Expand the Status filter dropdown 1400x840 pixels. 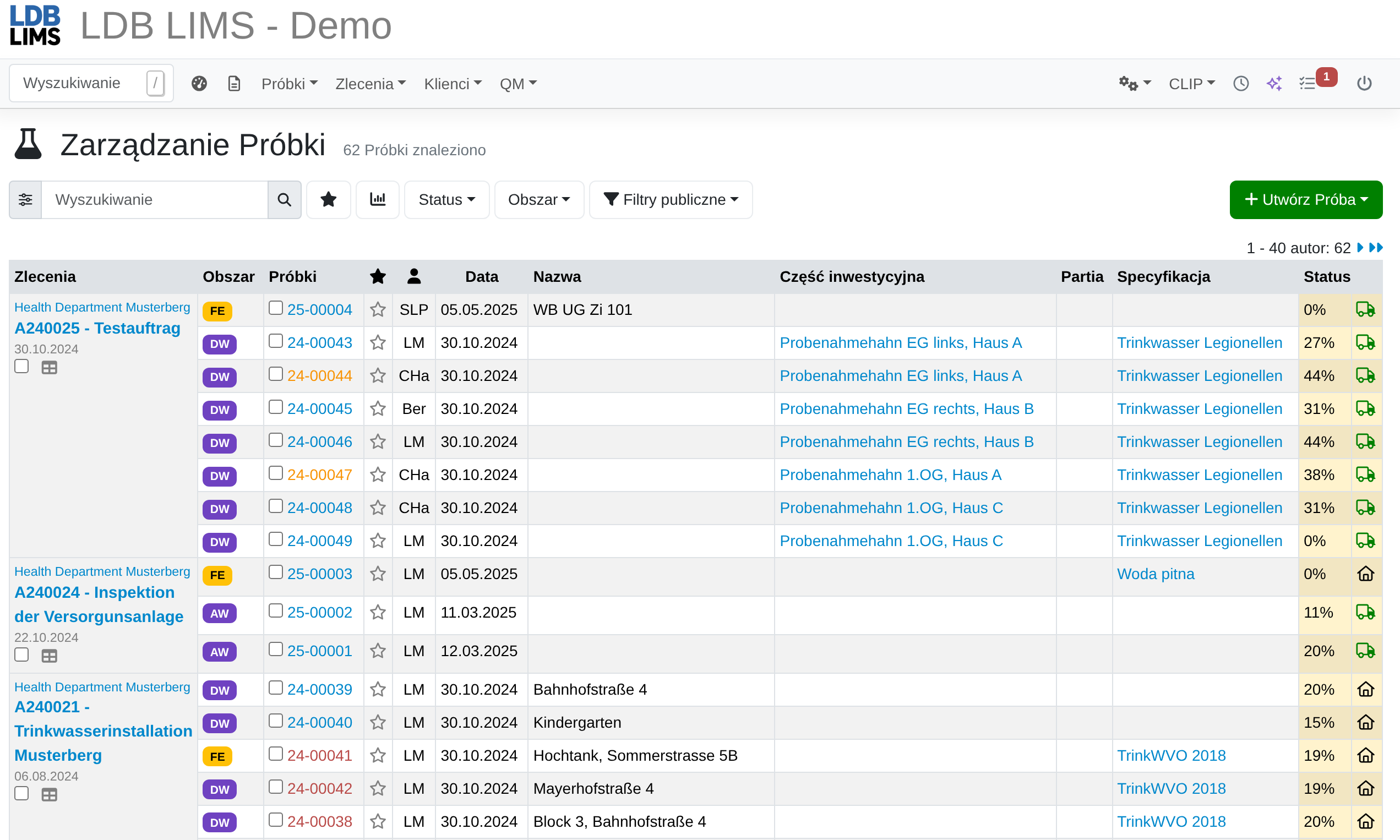click(446, 200)
